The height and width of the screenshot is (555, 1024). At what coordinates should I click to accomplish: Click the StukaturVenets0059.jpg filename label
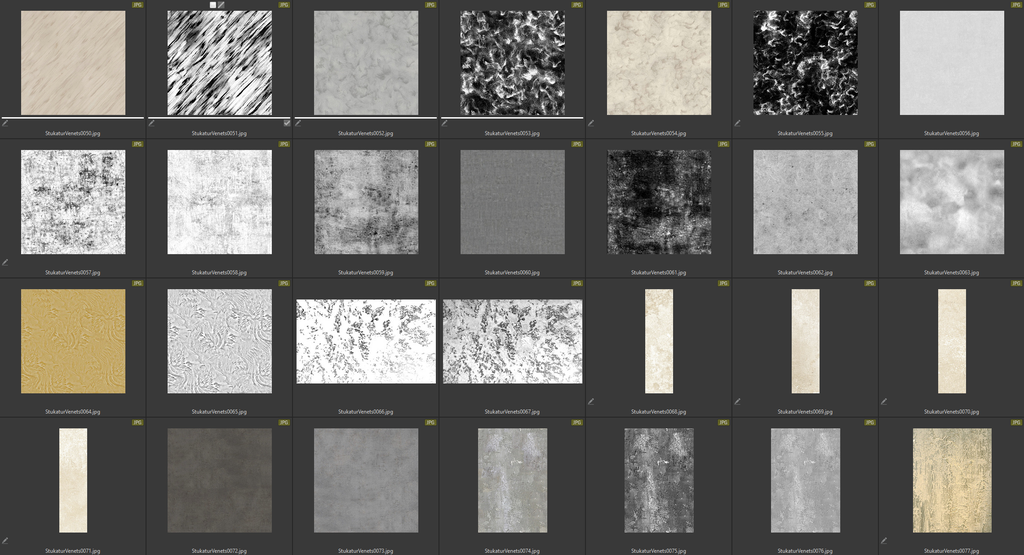(x=366, y=272)
